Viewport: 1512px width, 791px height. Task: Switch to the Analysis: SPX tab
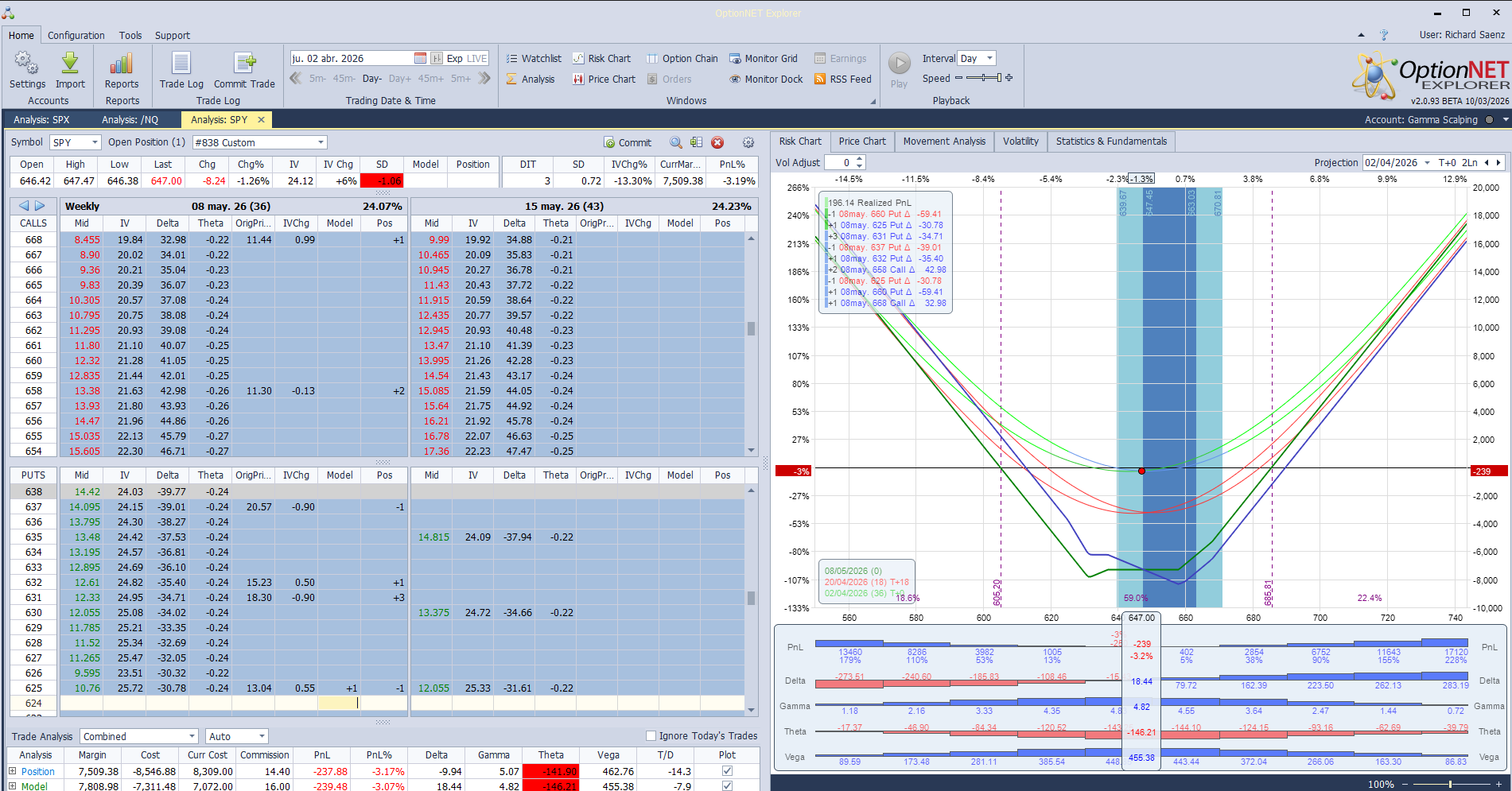click(x=41, y=120)
